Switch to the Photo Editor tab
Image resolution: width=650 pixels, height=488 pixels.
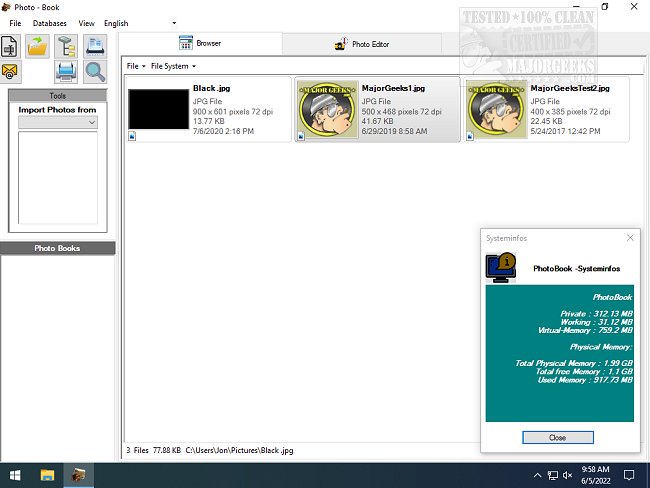[362, 44]
